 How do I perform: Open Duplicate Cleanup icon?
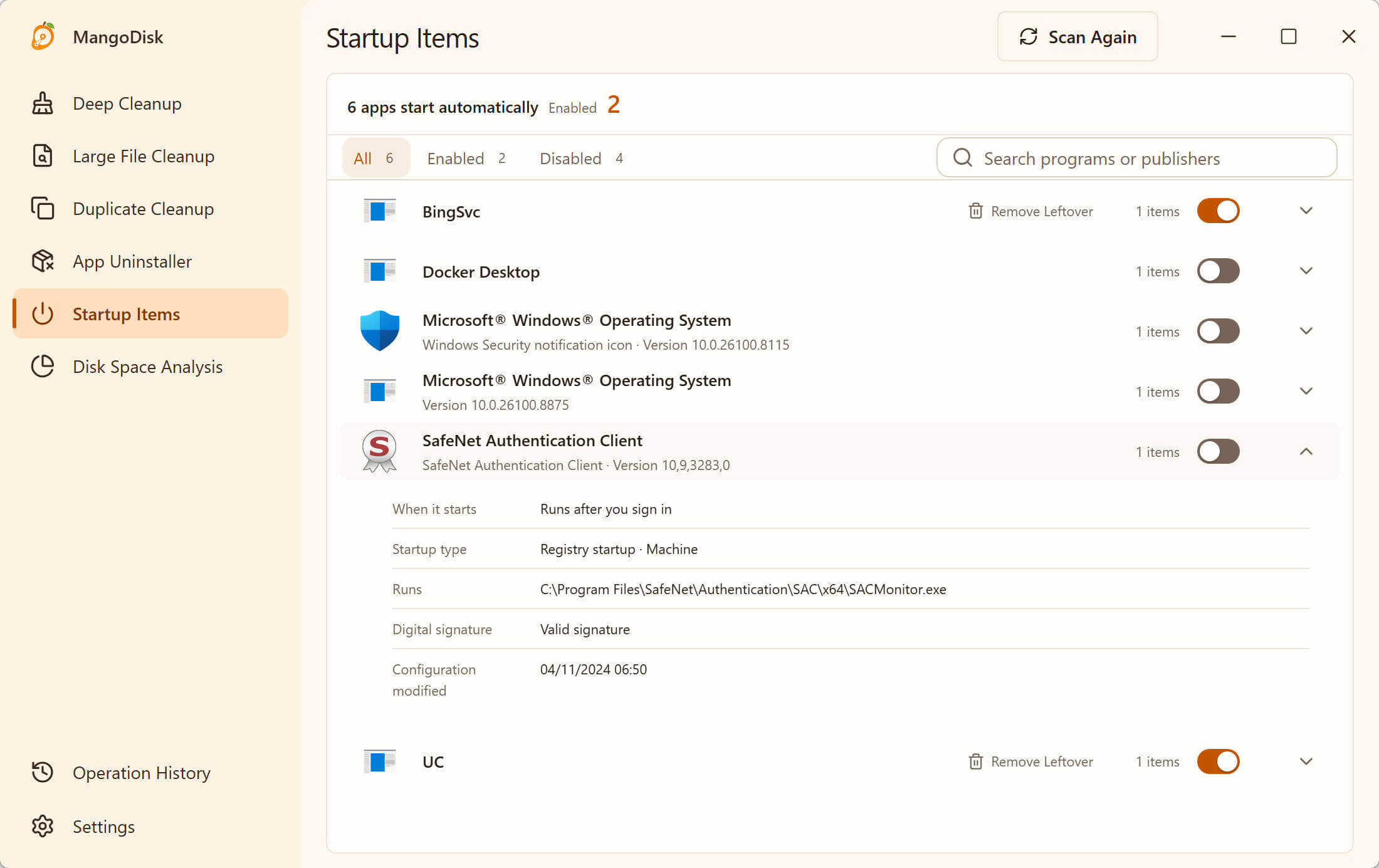(x=43, y=209)
